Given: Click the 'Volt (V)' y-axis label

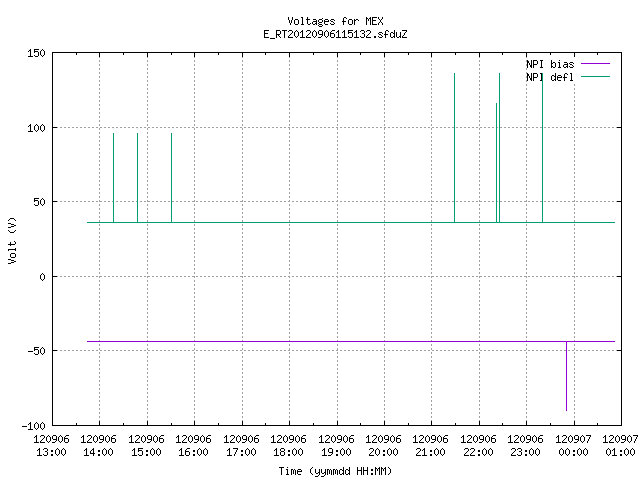Looking at the screenshot, I should click(12, 240).
